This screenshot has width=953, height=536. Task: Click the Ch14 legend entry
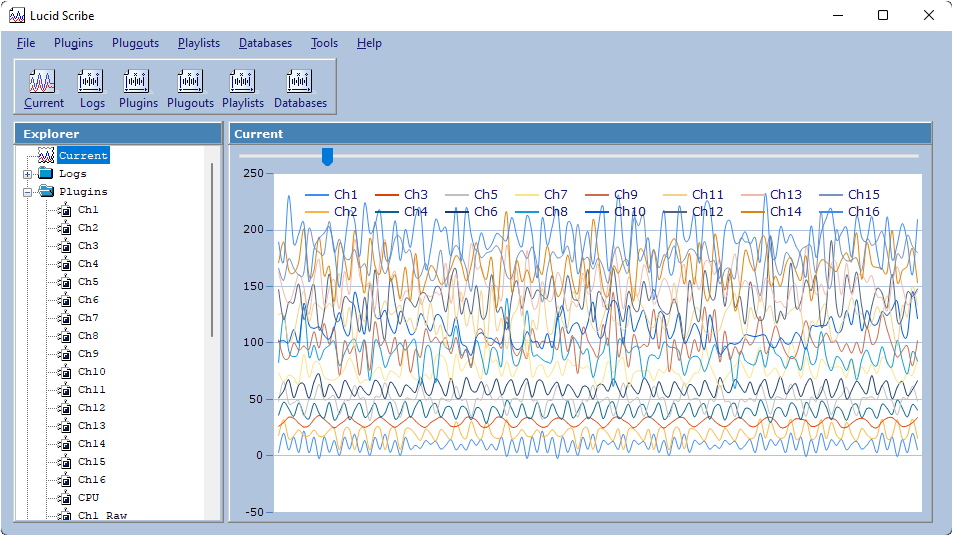772,211
